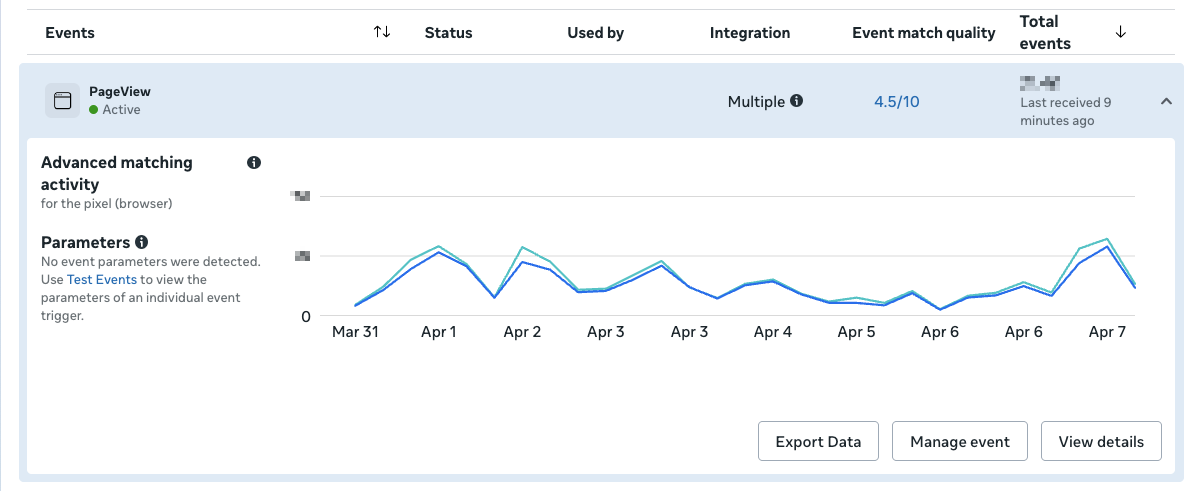Image resolution: width=1194 pixels, height=491 pixels.
Task: Click the Used by column header
Action: coord(595,33)
